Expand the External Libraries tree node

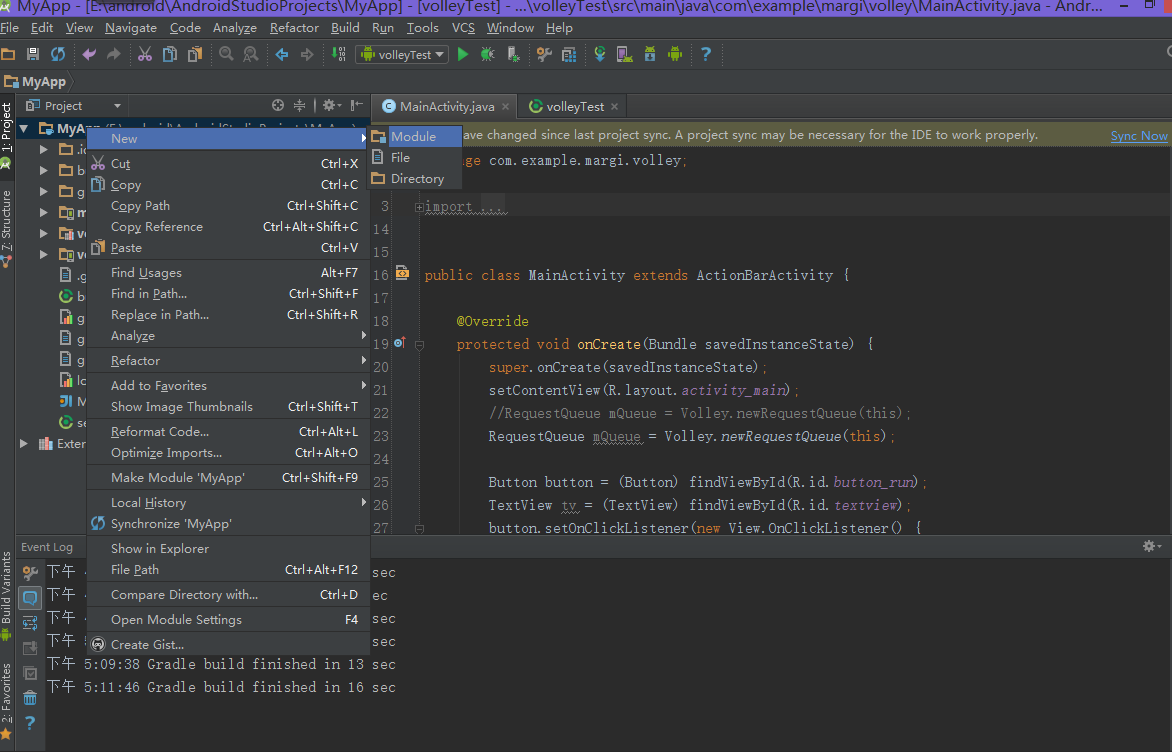[x=24, y=443]
